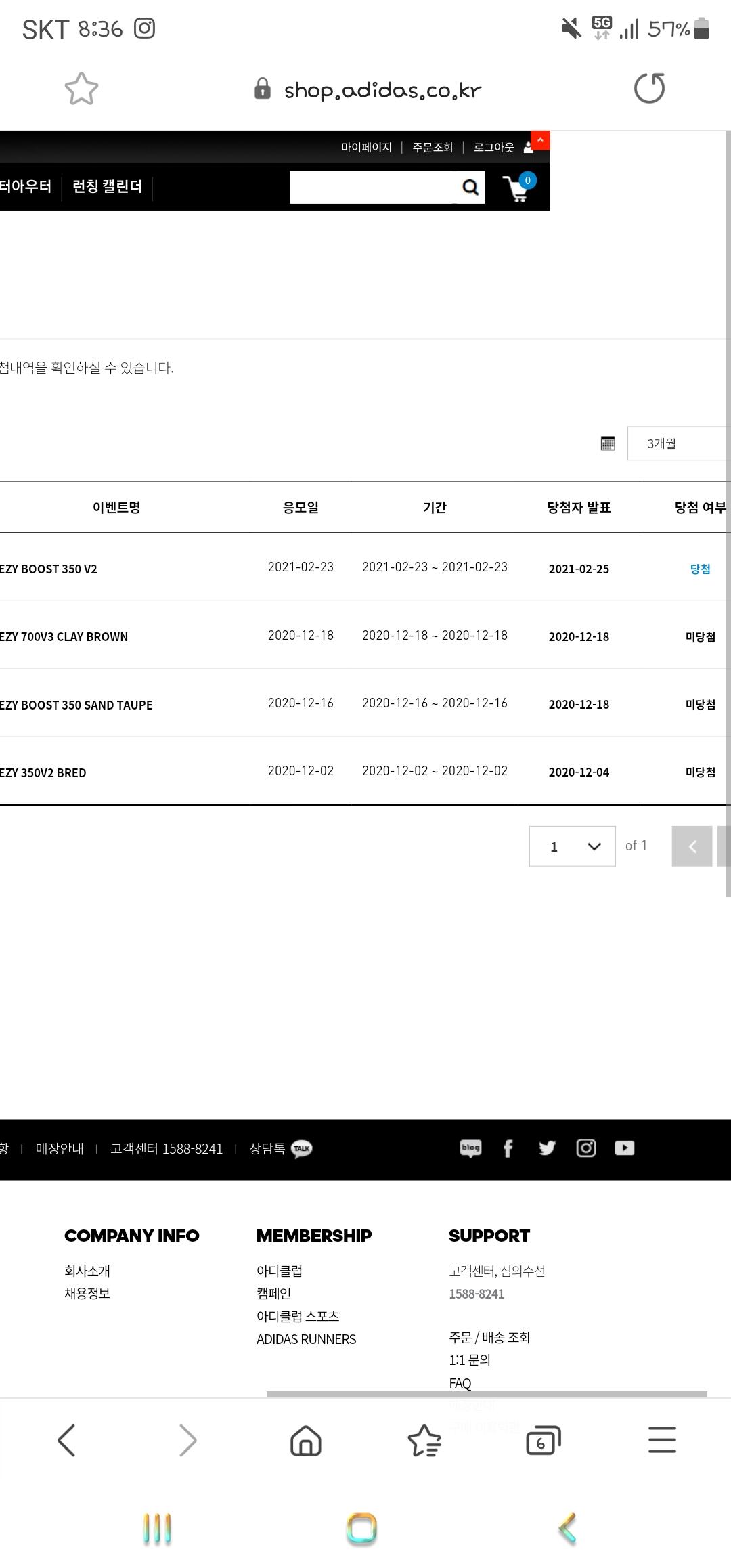
Task: Open 1:1 문의 support link
Action: (470, 1359)
